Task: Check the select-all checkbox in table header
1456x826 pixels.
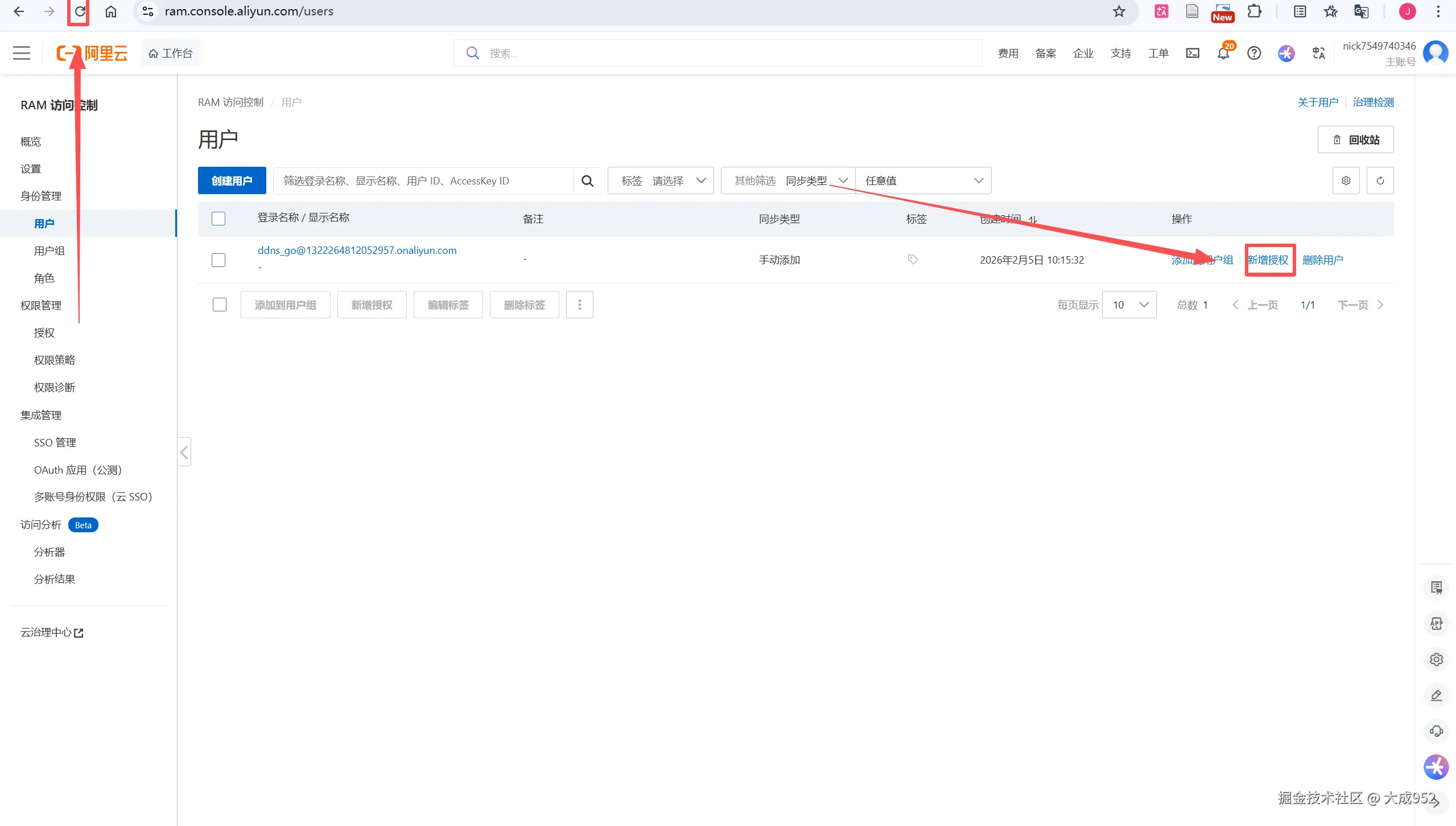Action: click(218, 219)
